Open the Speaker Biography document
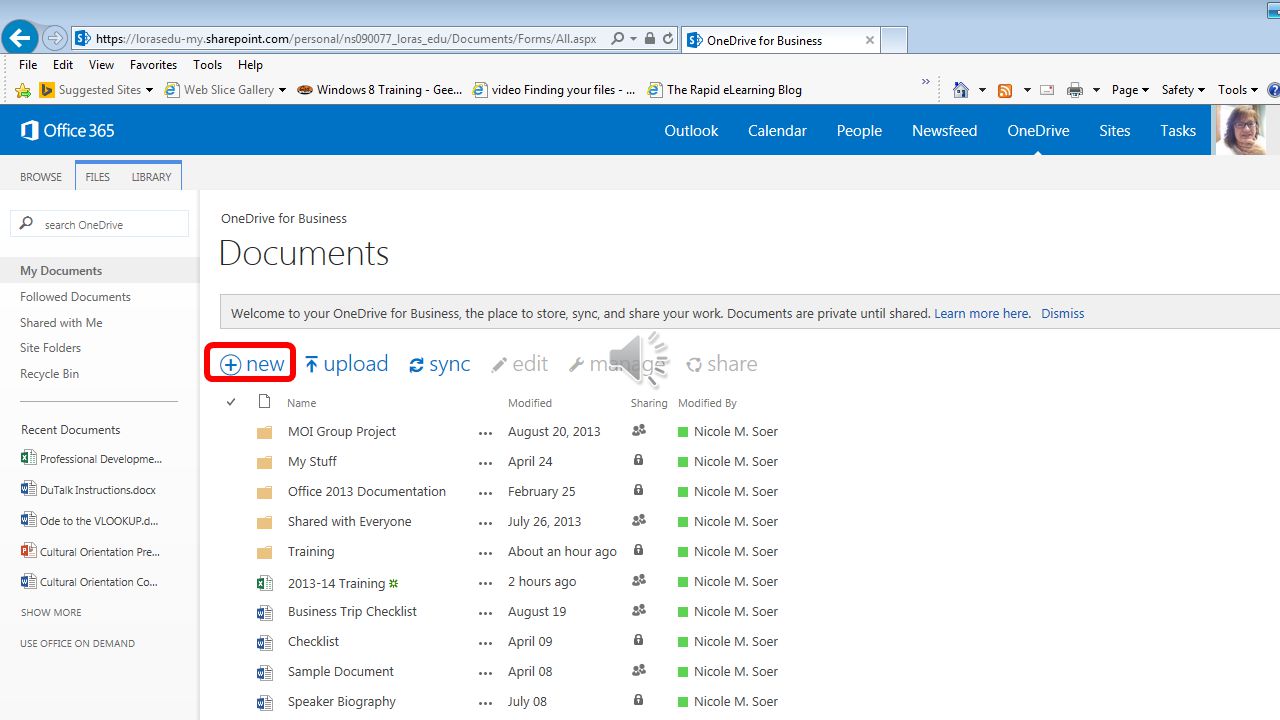1280x720 pixels. [341, 702]
